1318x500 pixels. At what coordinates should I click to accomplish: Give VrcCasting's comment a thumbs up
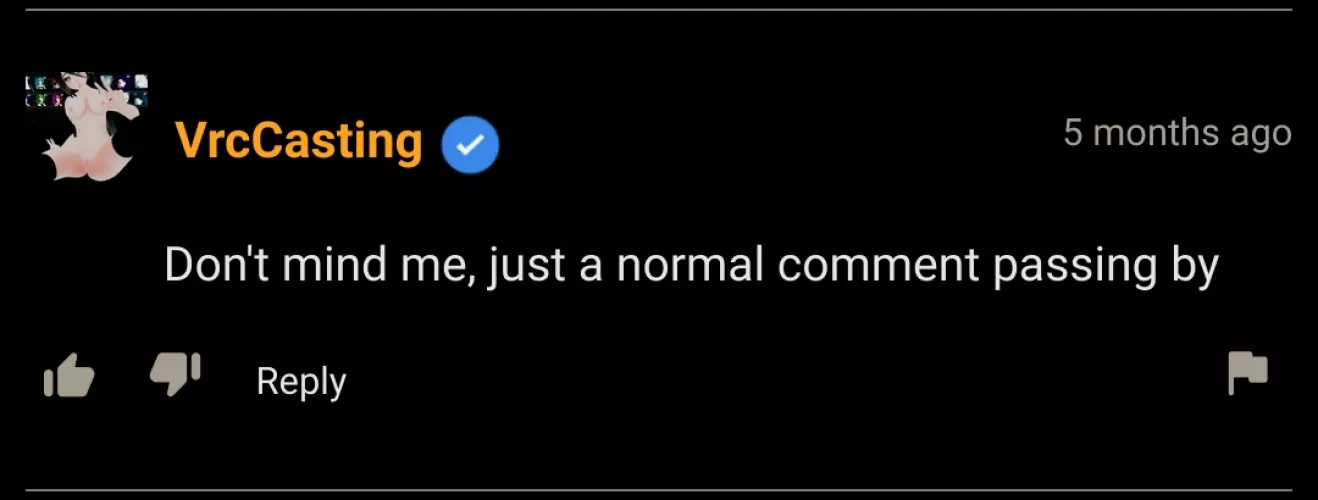69,378
